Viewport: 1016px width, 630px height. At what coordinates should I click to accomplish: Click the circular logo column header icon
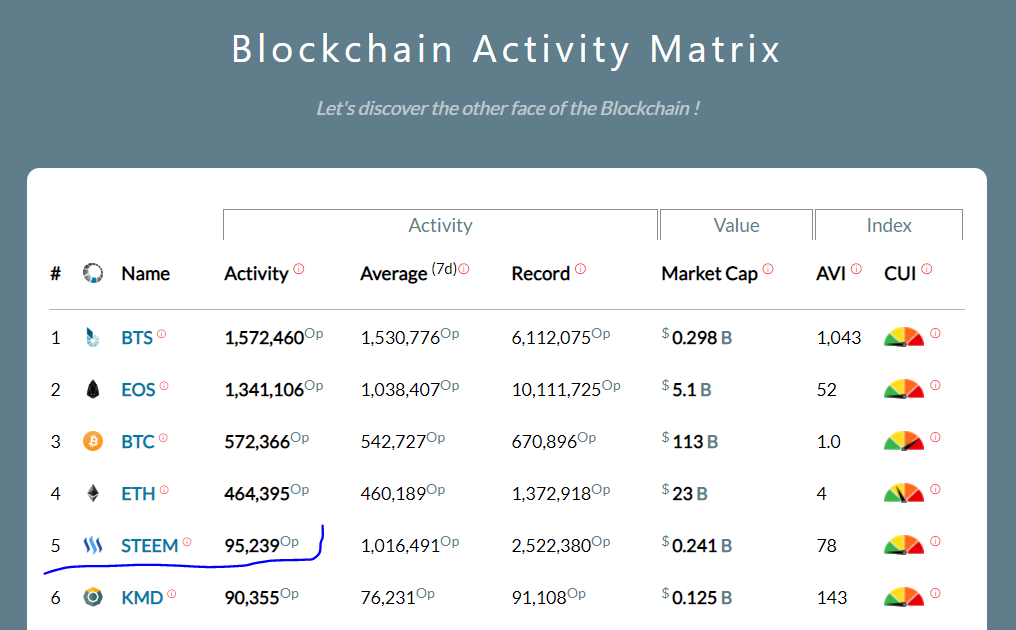[93, 273]
